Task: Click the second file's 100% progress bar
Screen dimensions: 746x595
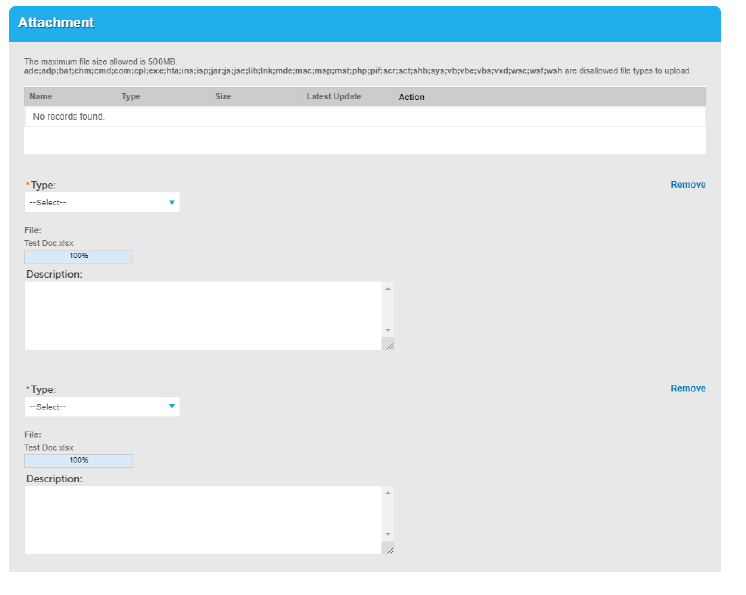Action: (78, 460)
